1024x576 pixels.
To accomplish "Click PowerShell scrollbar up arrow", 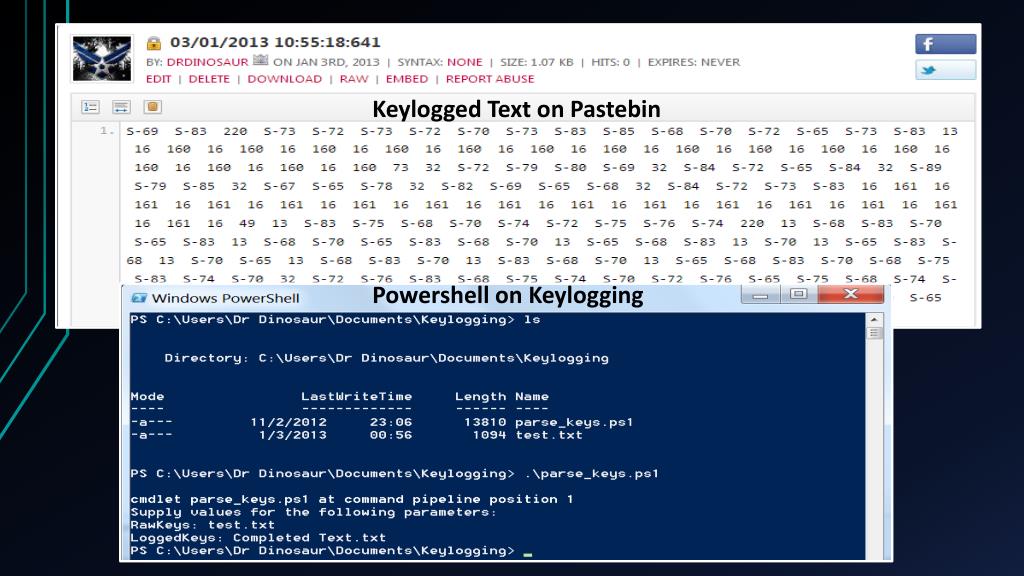I will 874,319.
